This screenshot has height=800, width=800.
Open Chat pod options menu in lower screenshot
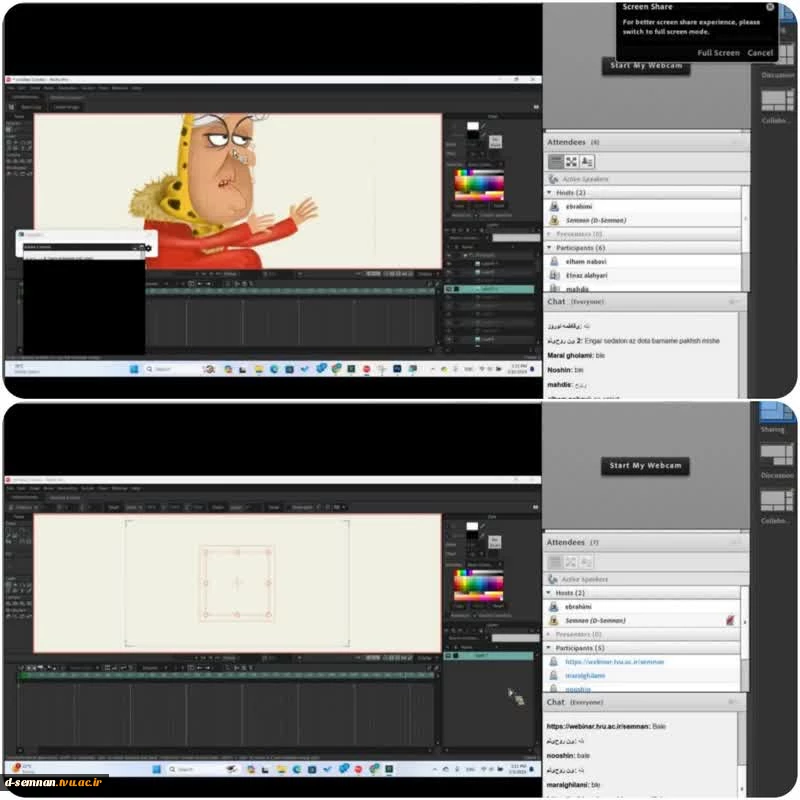click(733, 702)
